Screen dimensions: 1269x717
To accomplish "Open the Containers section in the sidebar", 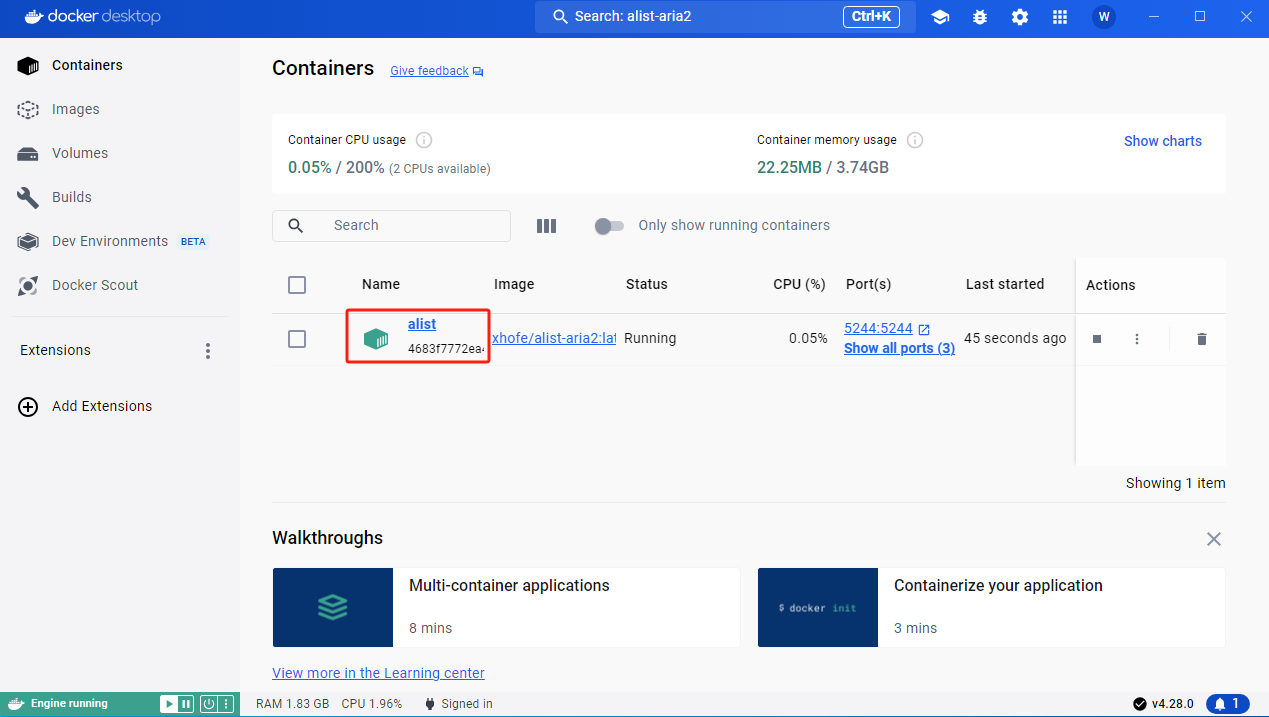I will pyautogui.click(x=88, y=65).
